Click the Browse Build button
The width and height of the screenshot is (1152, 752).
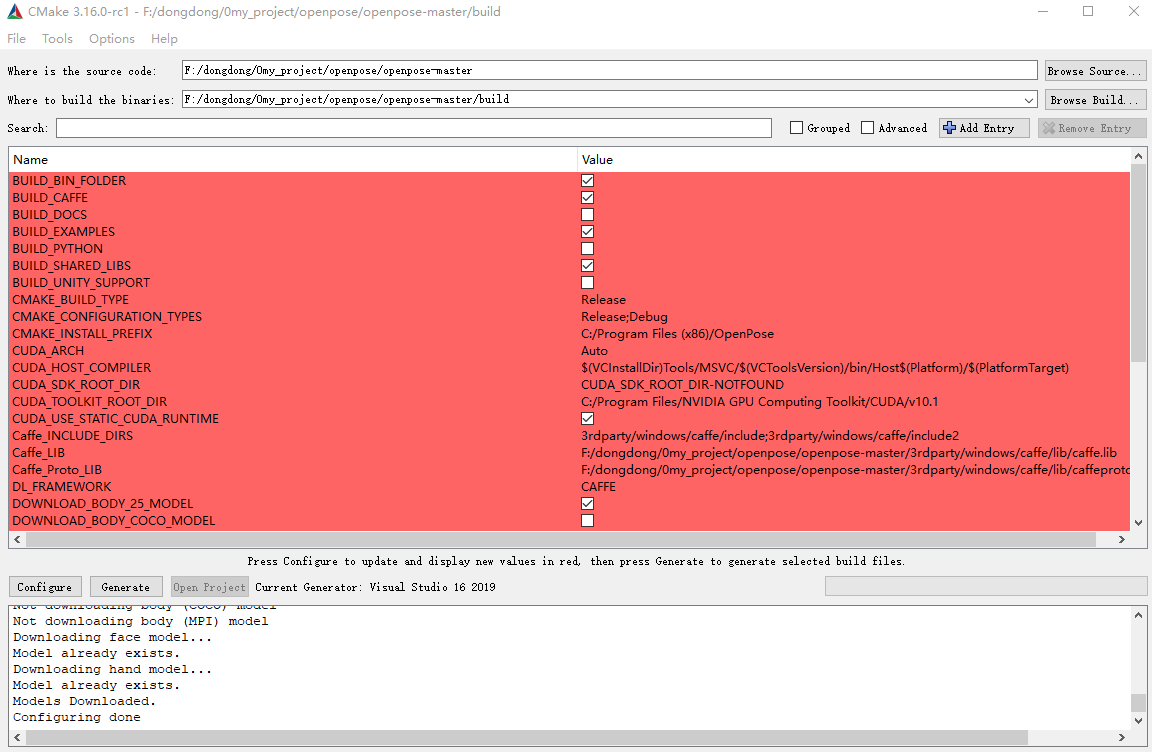point(1095,100)
